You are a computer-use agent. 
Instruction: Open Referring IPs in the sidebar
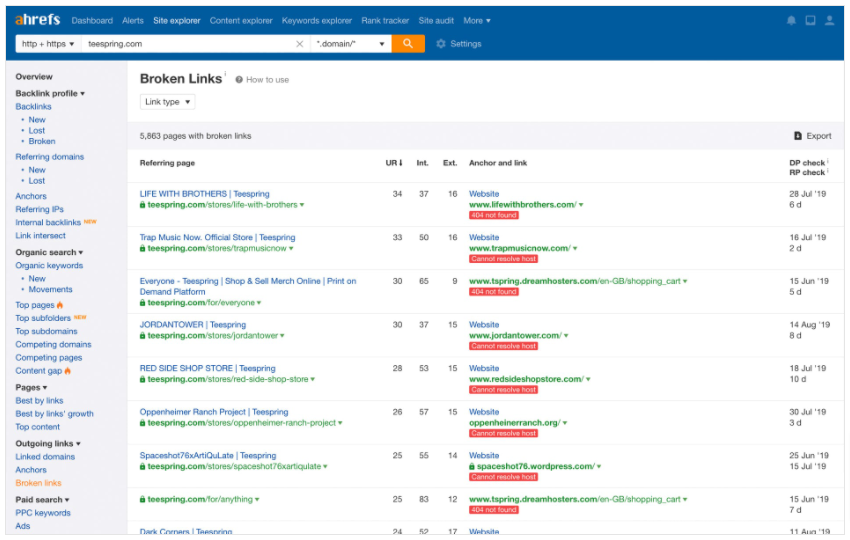click(x=40, y=209)
